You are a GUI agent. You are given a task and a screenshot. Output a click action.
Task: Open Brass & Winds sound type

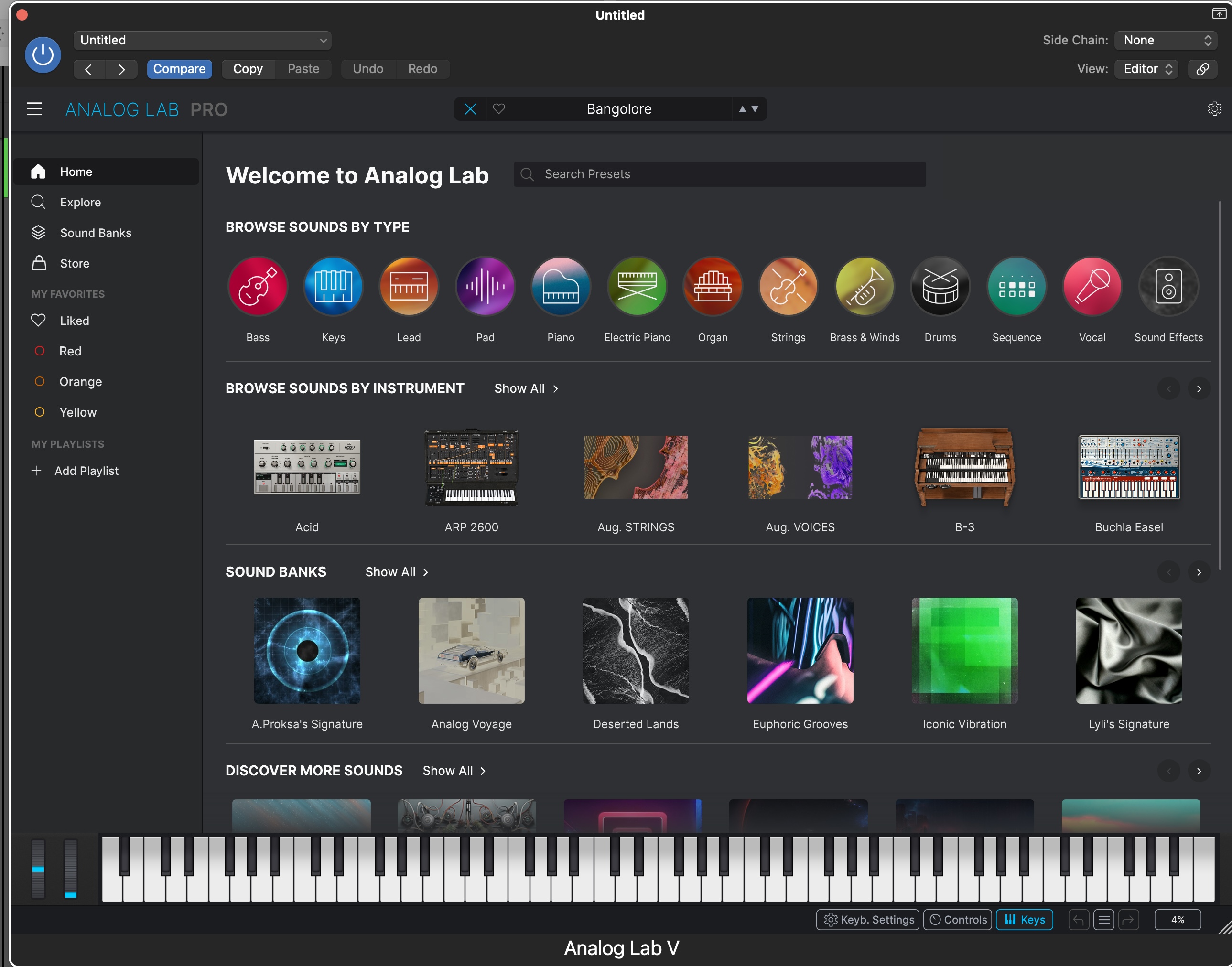click(x=865, y=287)
